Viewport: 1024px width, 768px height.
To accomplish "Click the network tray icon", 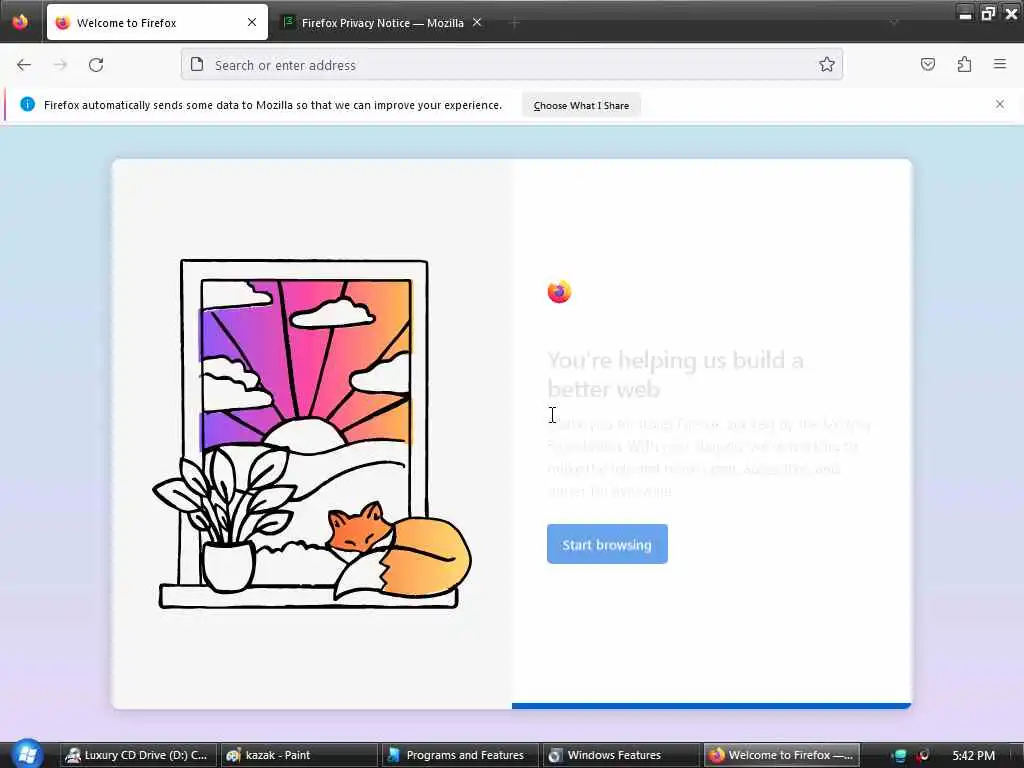I will click(x=899, y=756).
